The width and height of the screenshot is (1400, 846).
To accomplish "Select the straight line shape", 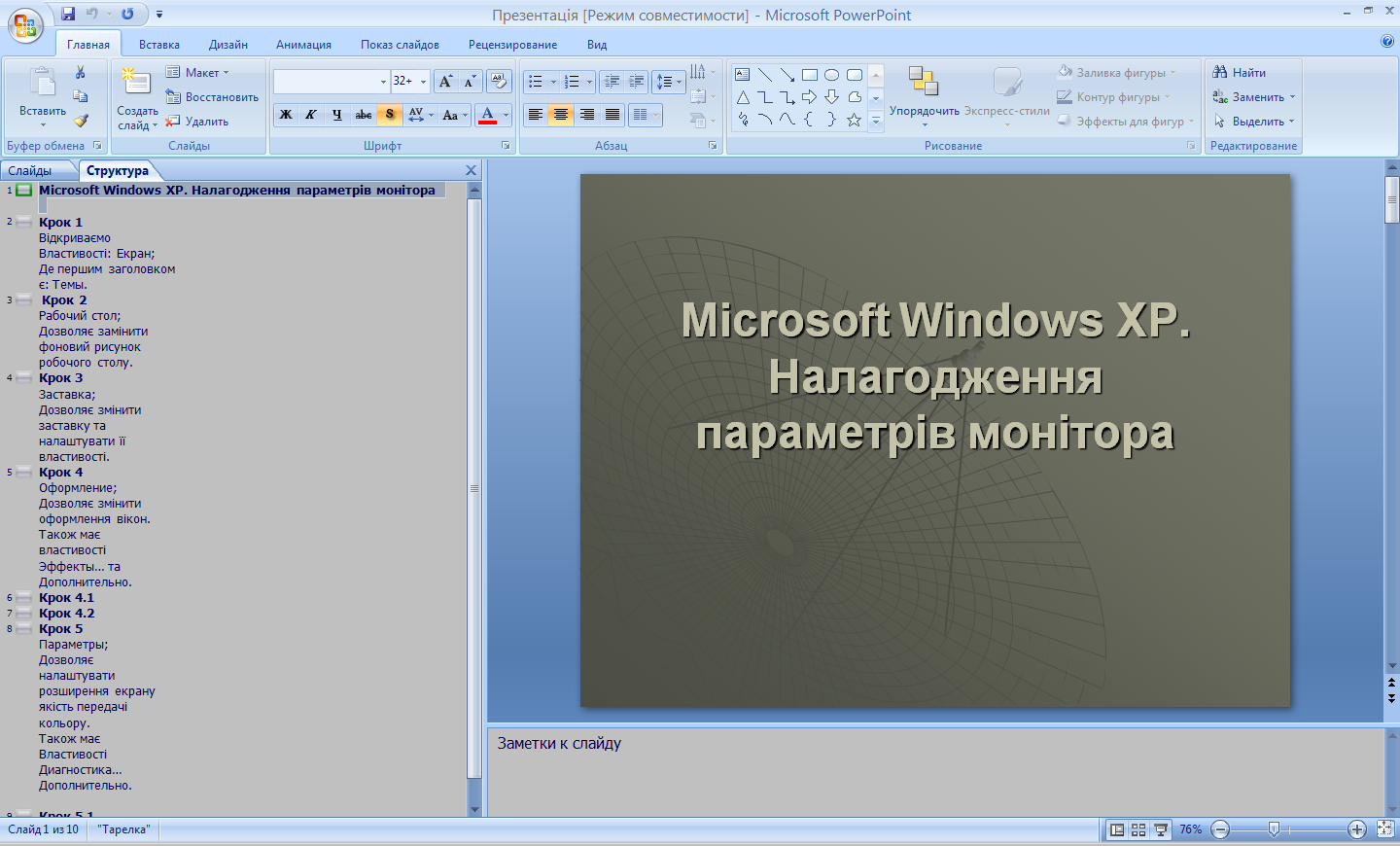I will [765, 74].
